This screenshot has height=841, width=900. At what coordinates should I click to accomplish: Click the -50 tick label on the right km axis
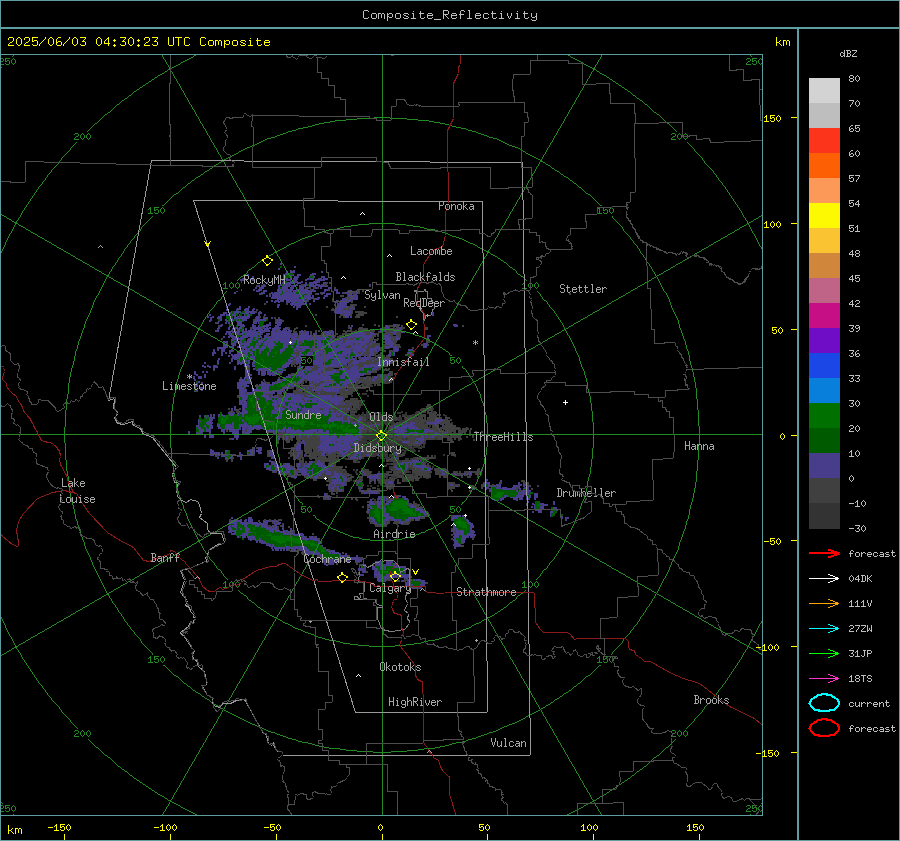point(773,541)
